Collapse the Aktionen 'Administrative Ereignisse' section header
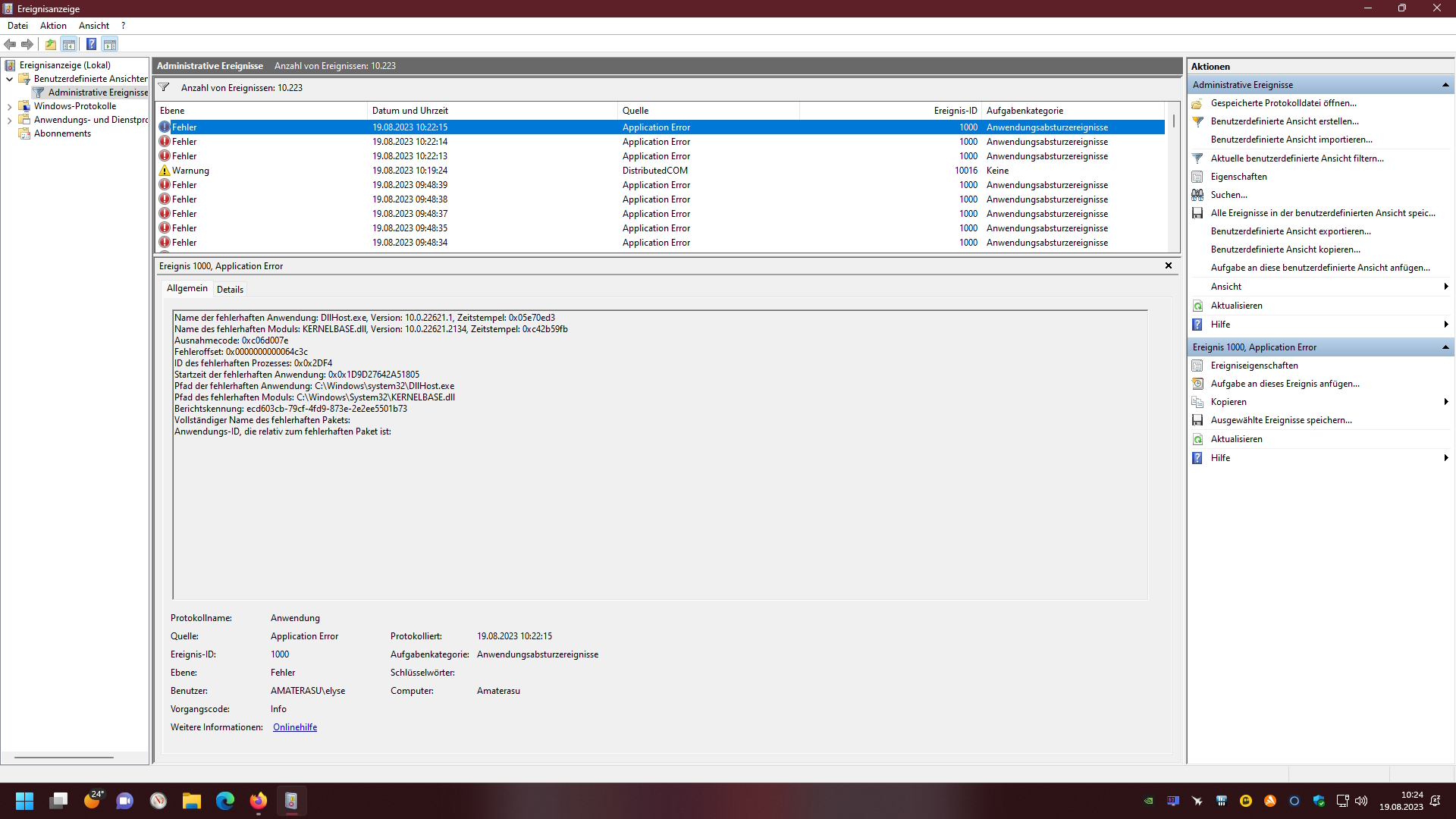The image size is (1456, 819). pyautogui.click(x=1445, y=85)
